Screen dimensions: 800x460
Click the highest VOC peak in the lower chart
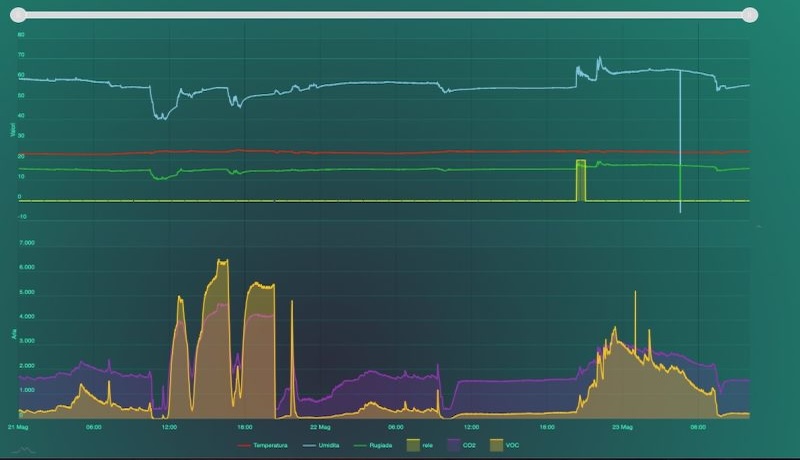pyautogui.click(x=222, y=262)
